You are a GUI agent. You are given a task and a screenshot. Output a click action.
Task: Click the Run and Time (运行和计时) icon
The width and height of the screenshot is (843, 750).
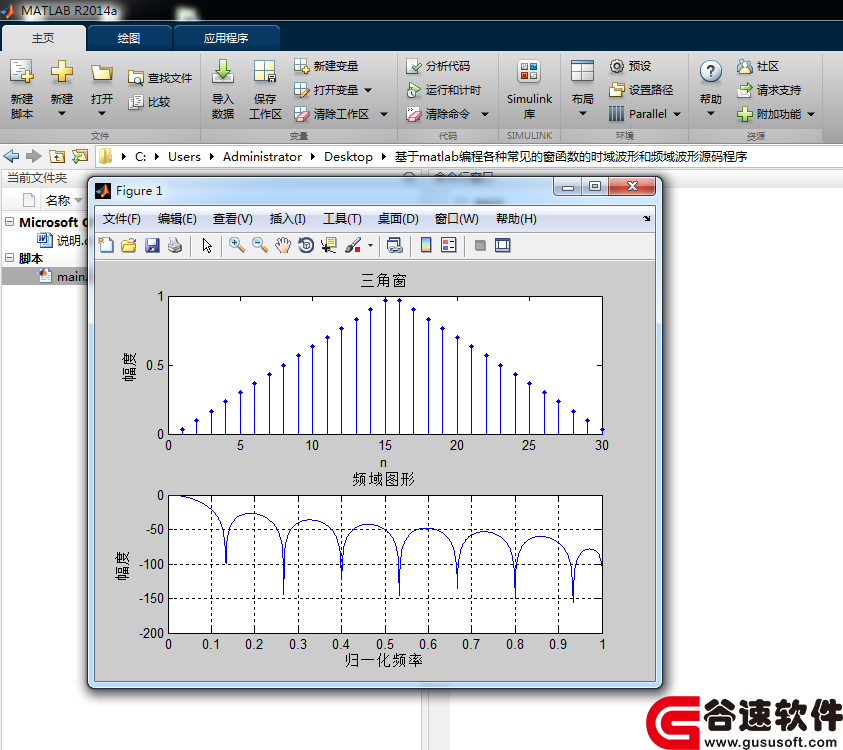[x=413, y=90]
